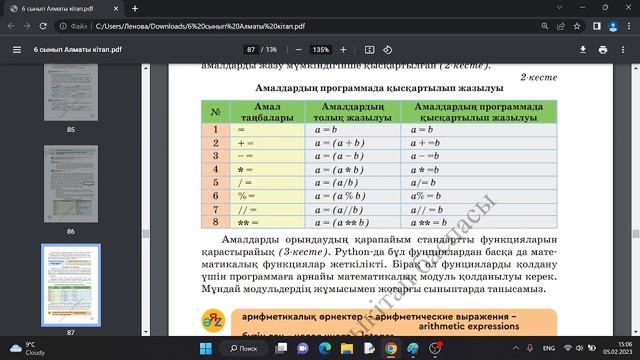Open File Explorer from taskbar
The width and height of the screenshot is (640, 360).
(347, 349)
